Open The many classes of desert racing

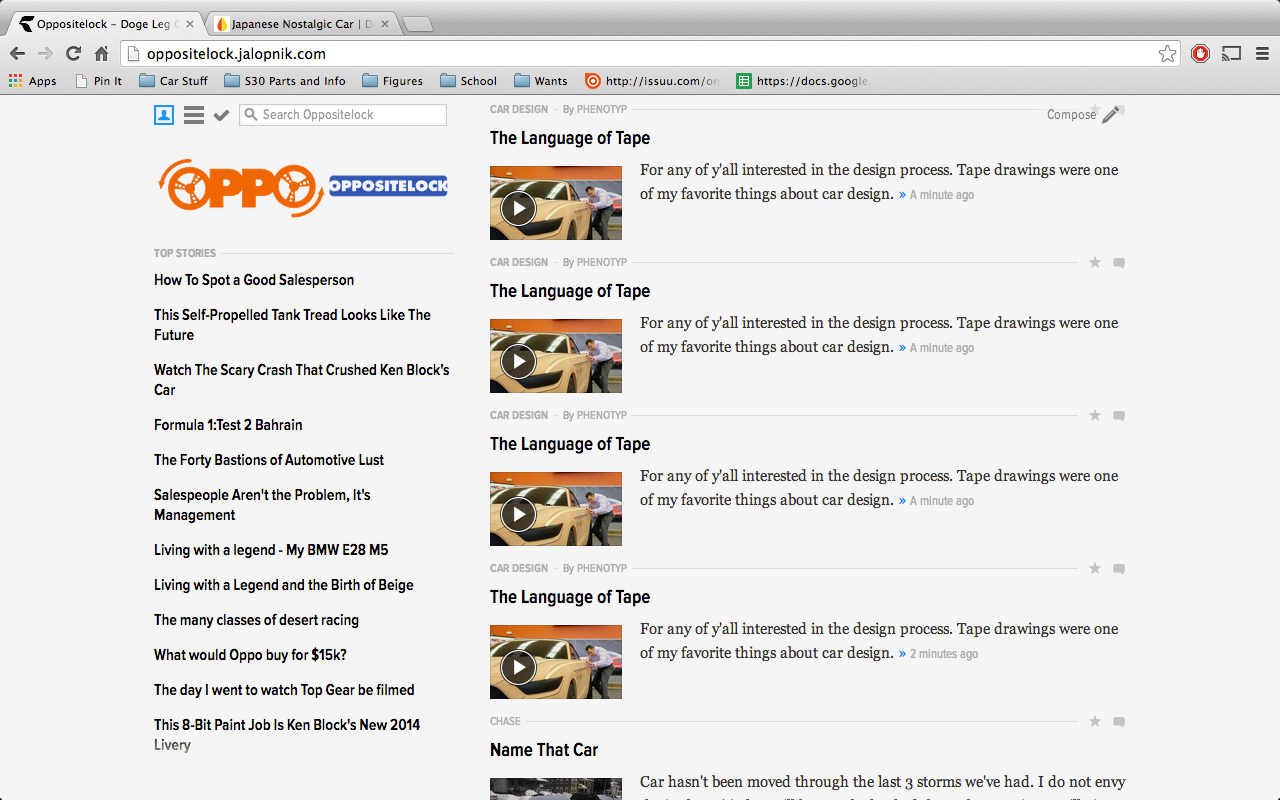pos(256,620)
